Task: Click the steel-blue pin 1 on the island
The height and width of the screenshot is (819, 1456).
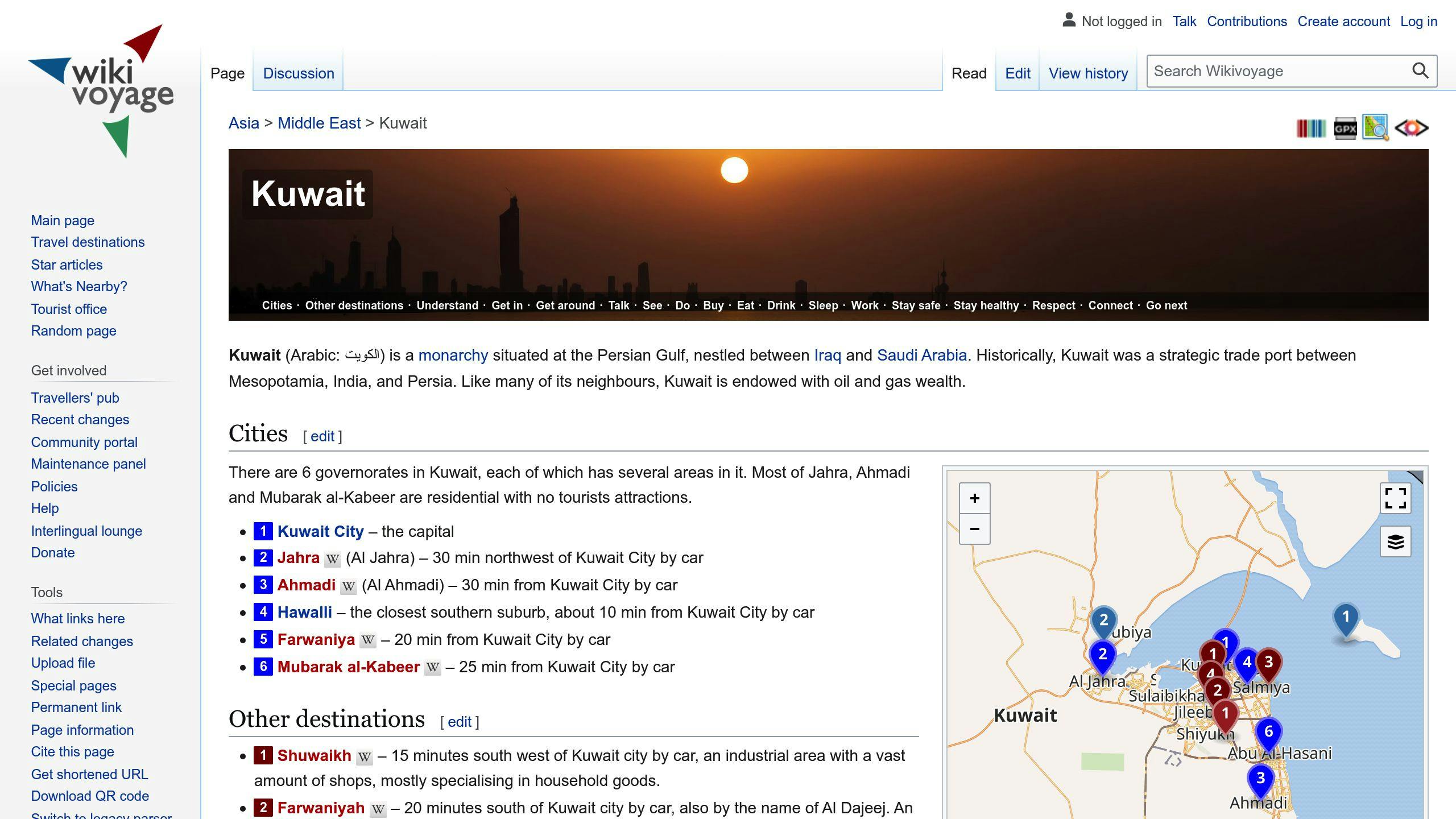Action: [1346, 619]
